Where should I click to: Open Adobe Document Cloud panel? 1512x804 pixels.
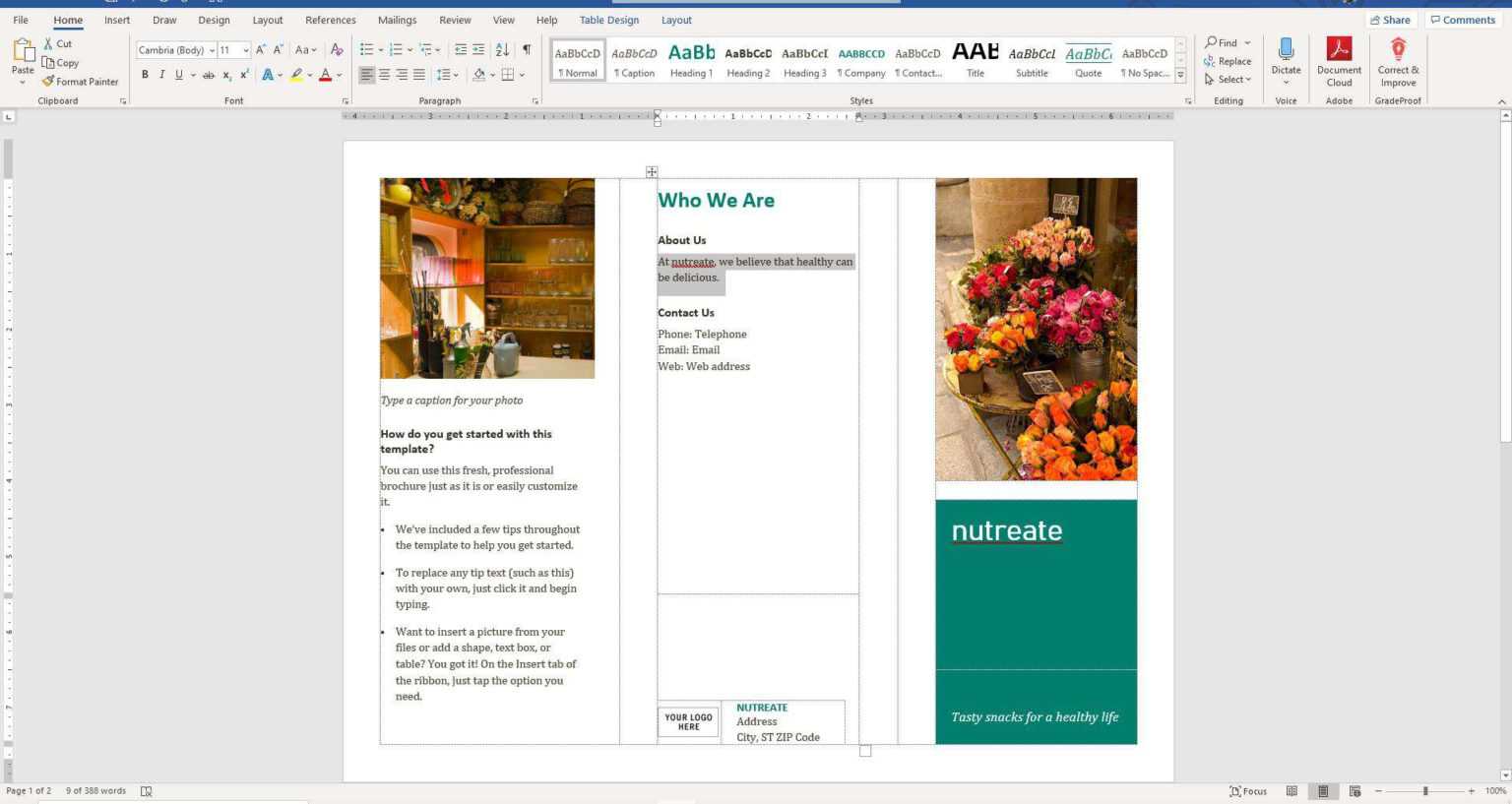coord(1339,59)
